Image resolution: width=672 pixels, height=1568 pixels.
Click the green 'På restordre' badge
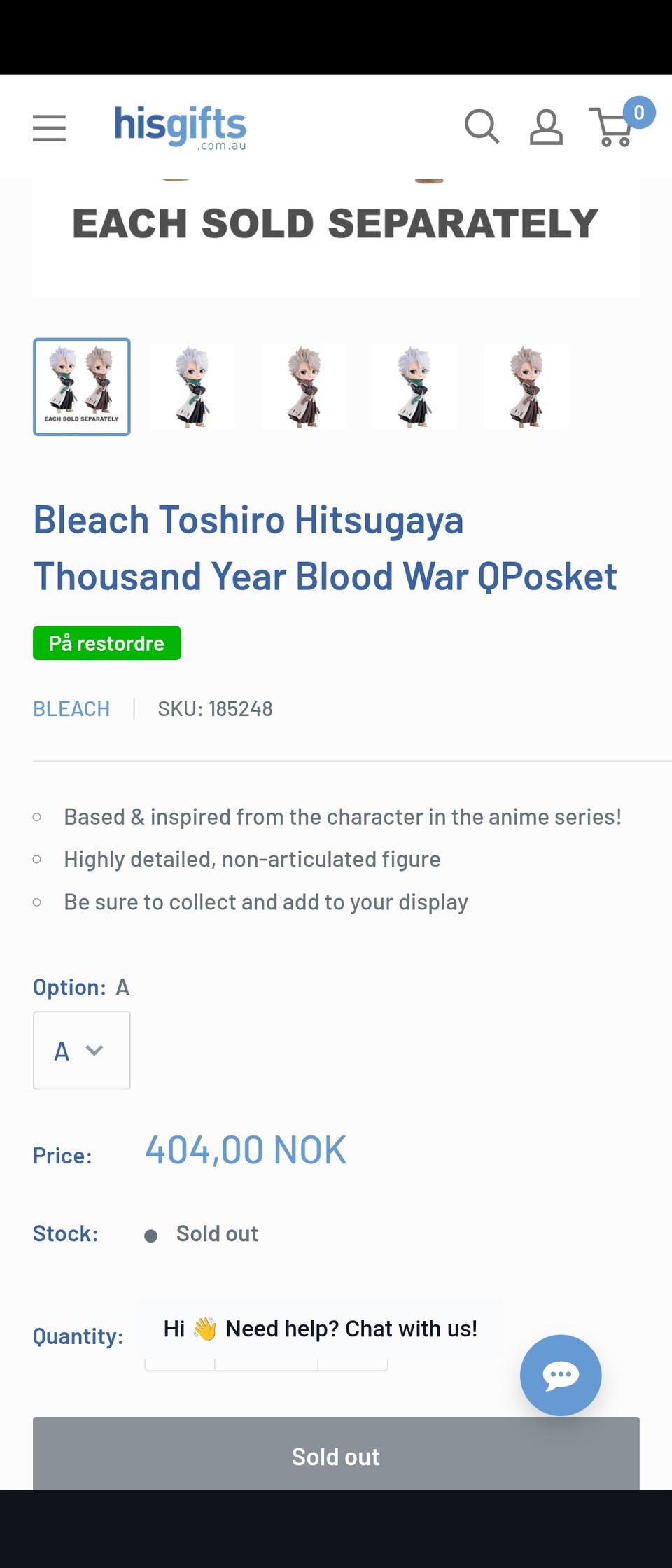[x=106, y=643]
